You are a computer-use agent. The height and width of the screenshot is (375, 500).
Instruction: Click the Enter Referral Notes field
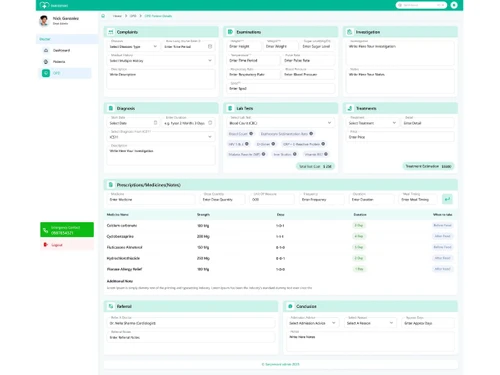coord(191,336)
